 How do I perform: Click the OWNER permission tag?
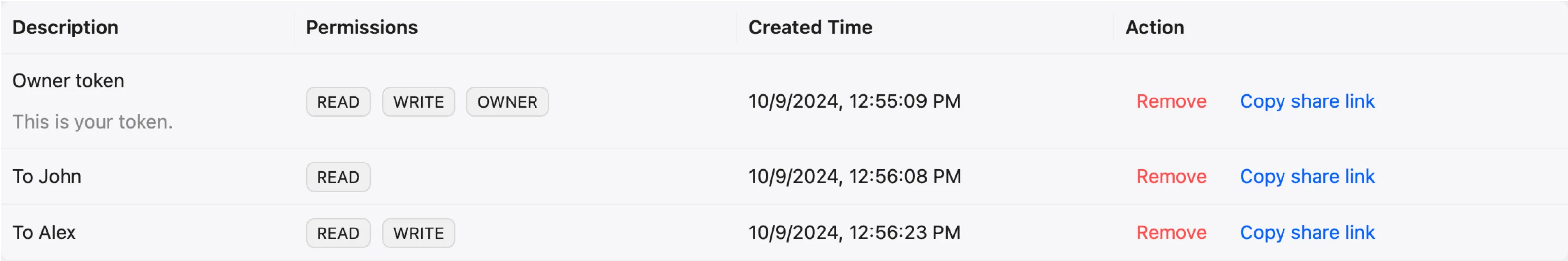tap(507, 101)
